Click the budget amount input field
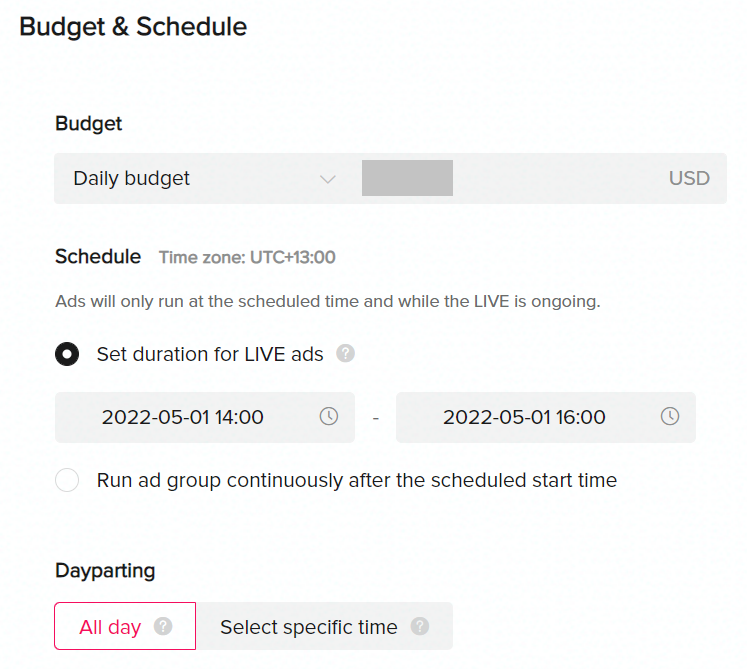Viewport: 747px width, 669px height. [408, 179]
